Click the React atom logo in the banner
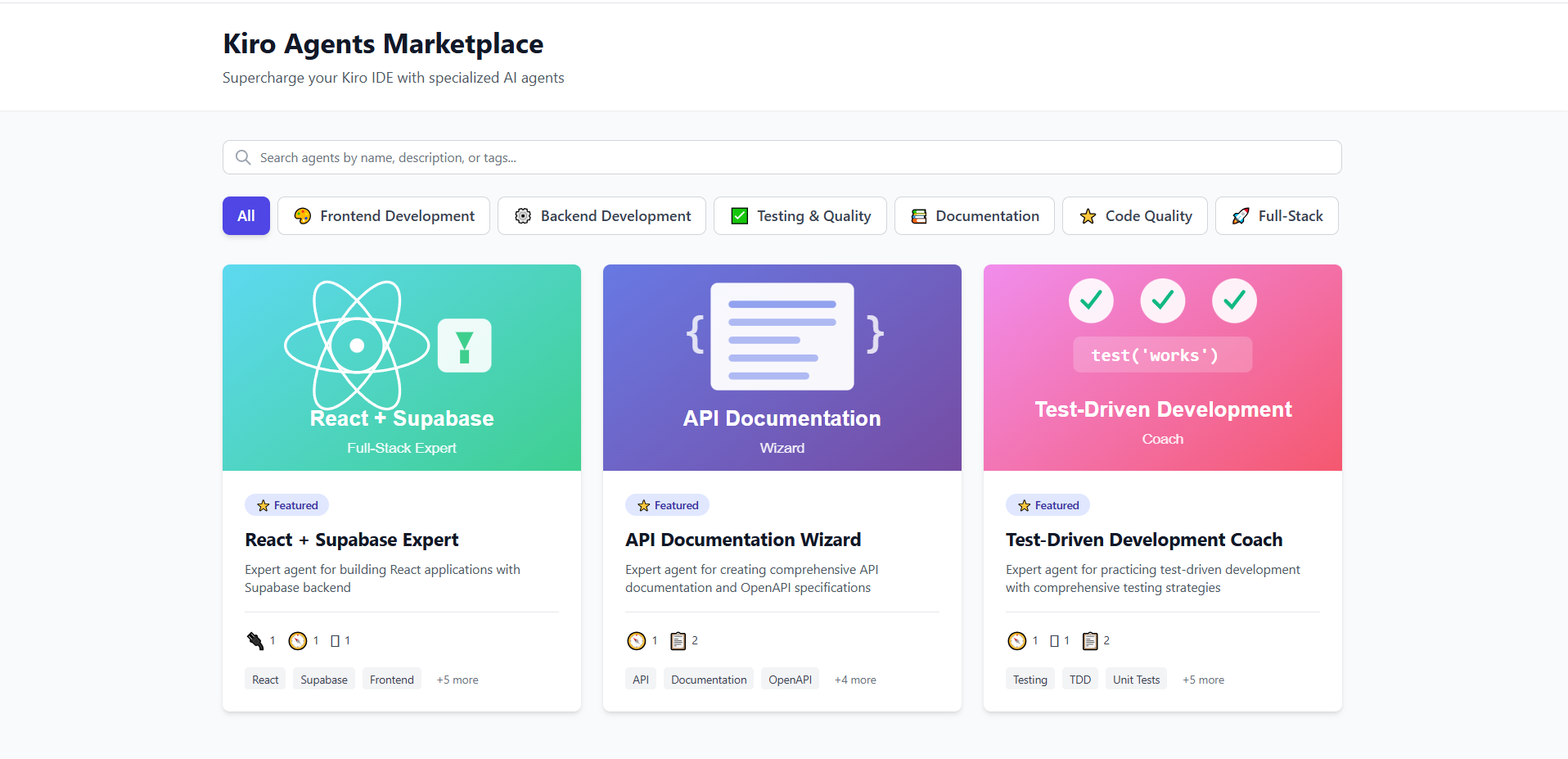This screenshot has width=1568, height=759. pyautogui.click(x=357, y=346)
